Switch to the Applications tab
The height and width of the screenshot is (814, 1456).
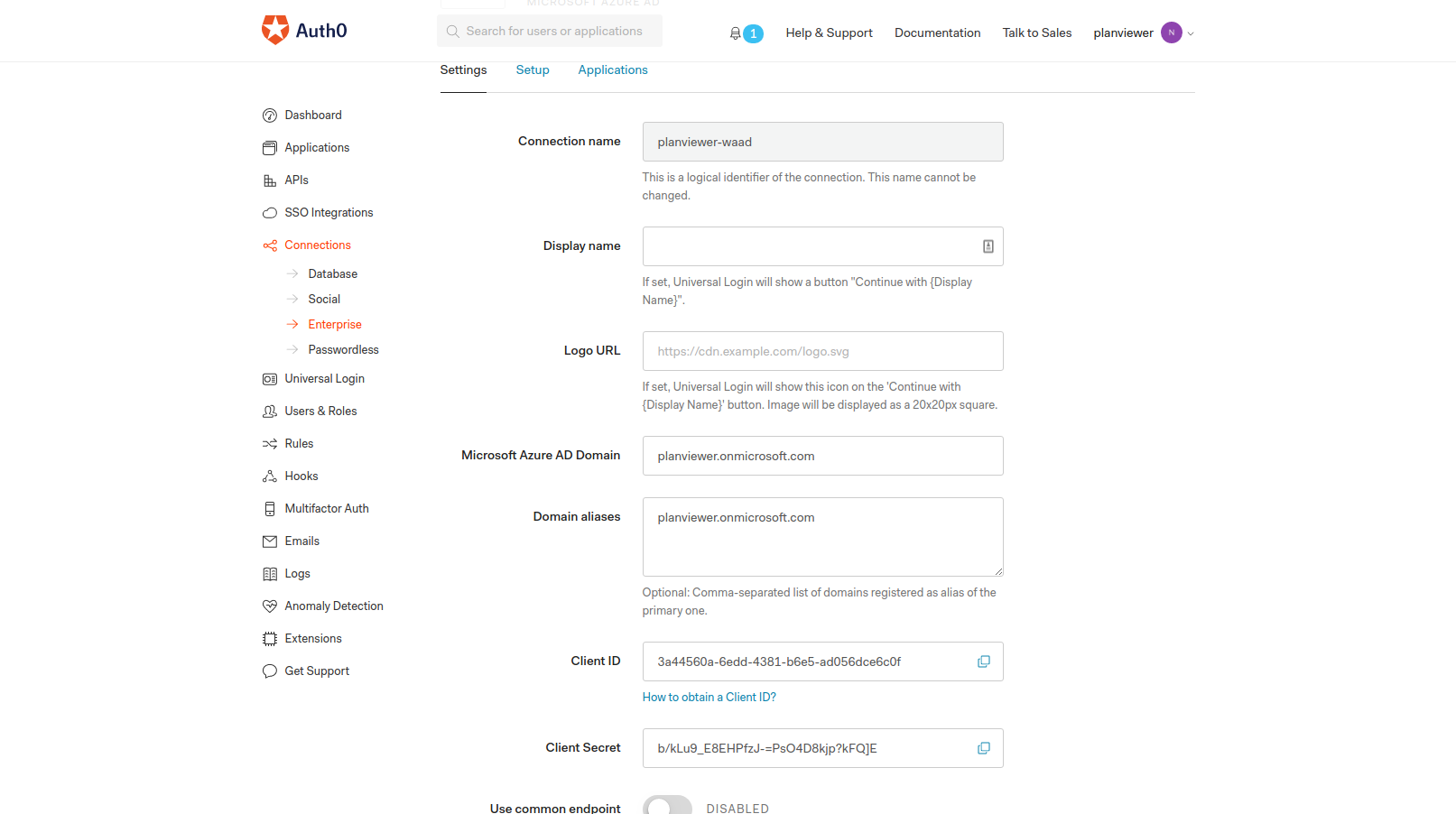tap(613, 69)
